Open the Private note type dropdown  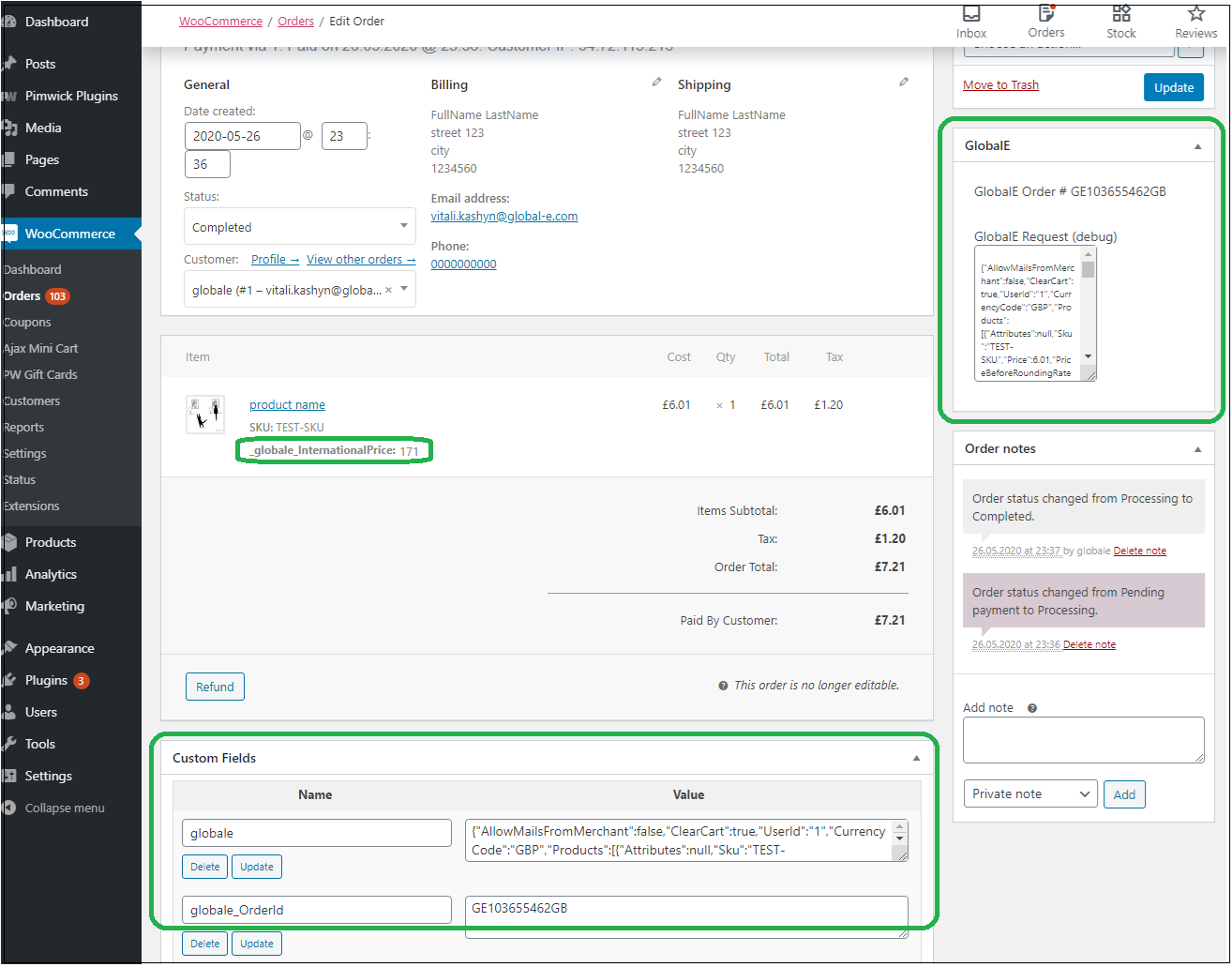coord(1029,794)
